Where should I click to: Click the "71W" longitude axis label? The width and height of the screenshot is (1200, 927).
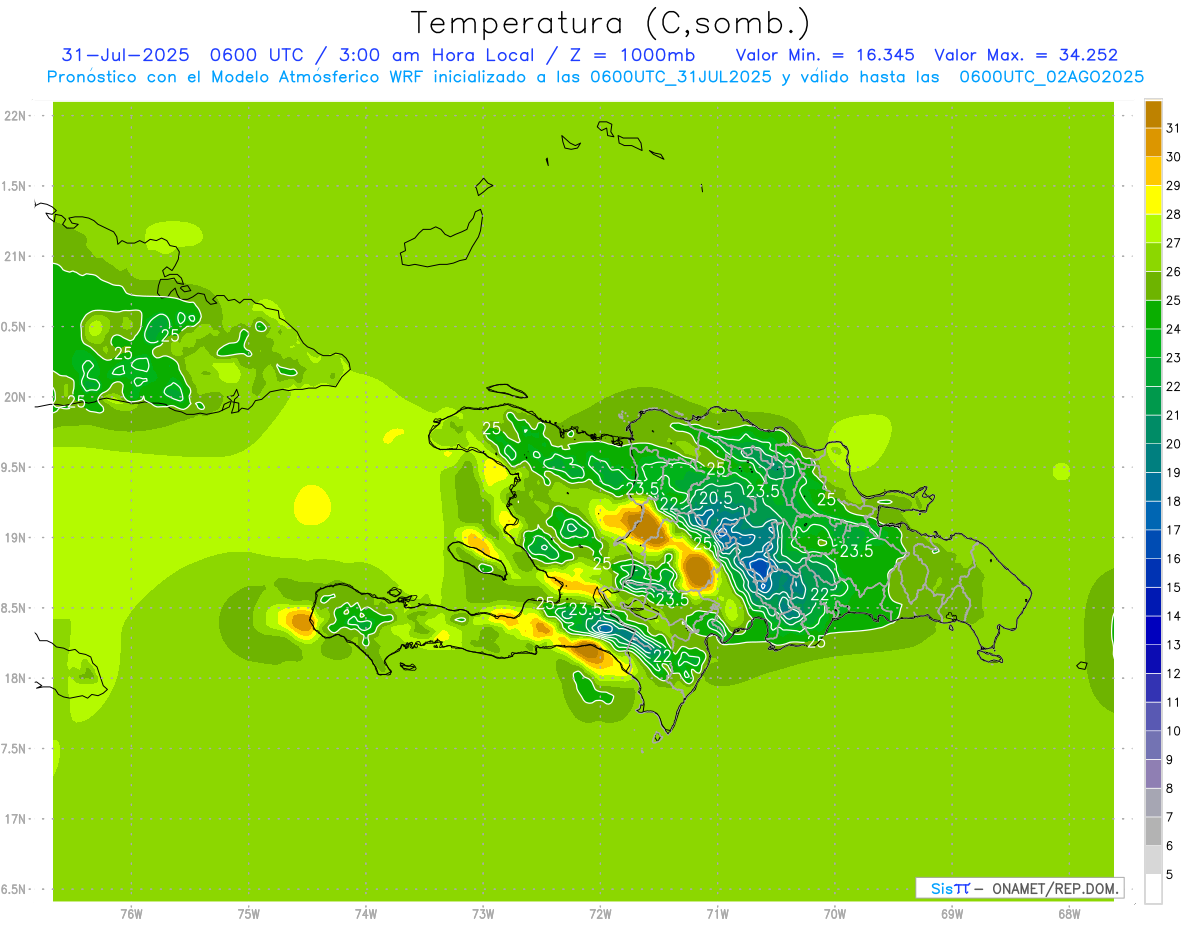(717, 914)
